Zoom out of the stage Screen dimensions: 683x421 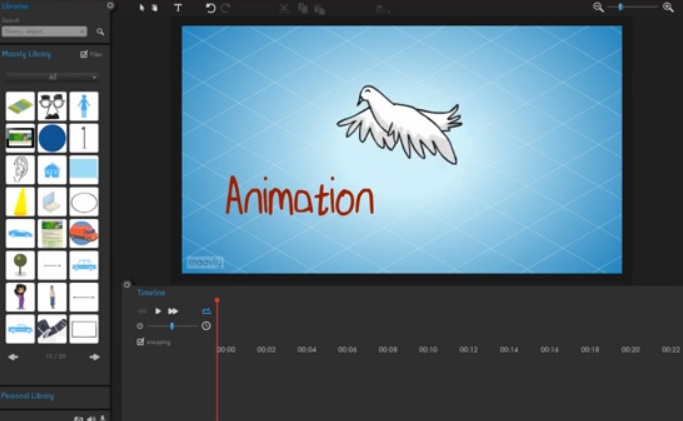pos(598,7)
